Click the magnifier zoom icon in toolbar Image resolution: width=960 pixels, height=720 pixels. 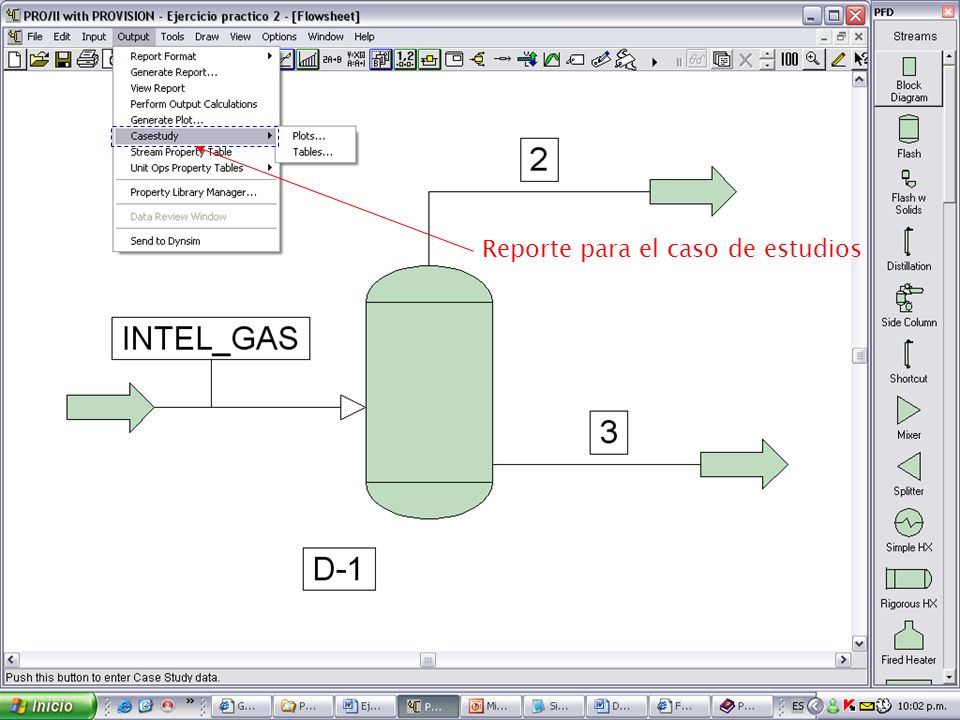813,59
